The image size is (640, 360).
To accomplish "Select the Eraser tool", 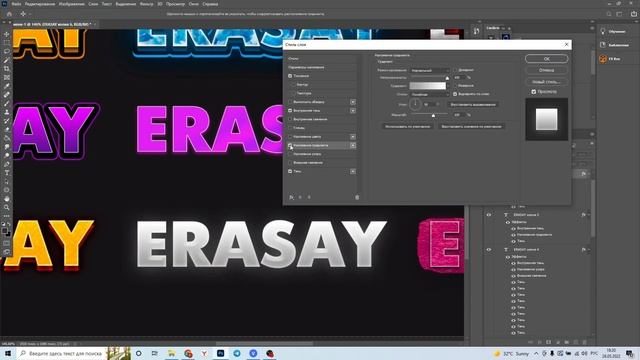I will point(7,129).
